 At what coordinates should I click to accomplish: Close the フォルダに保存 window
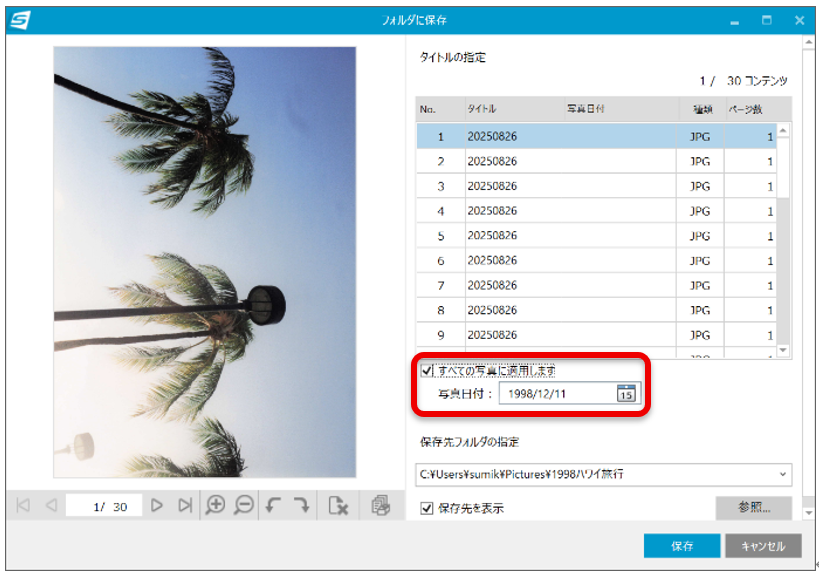coord(799,20)
